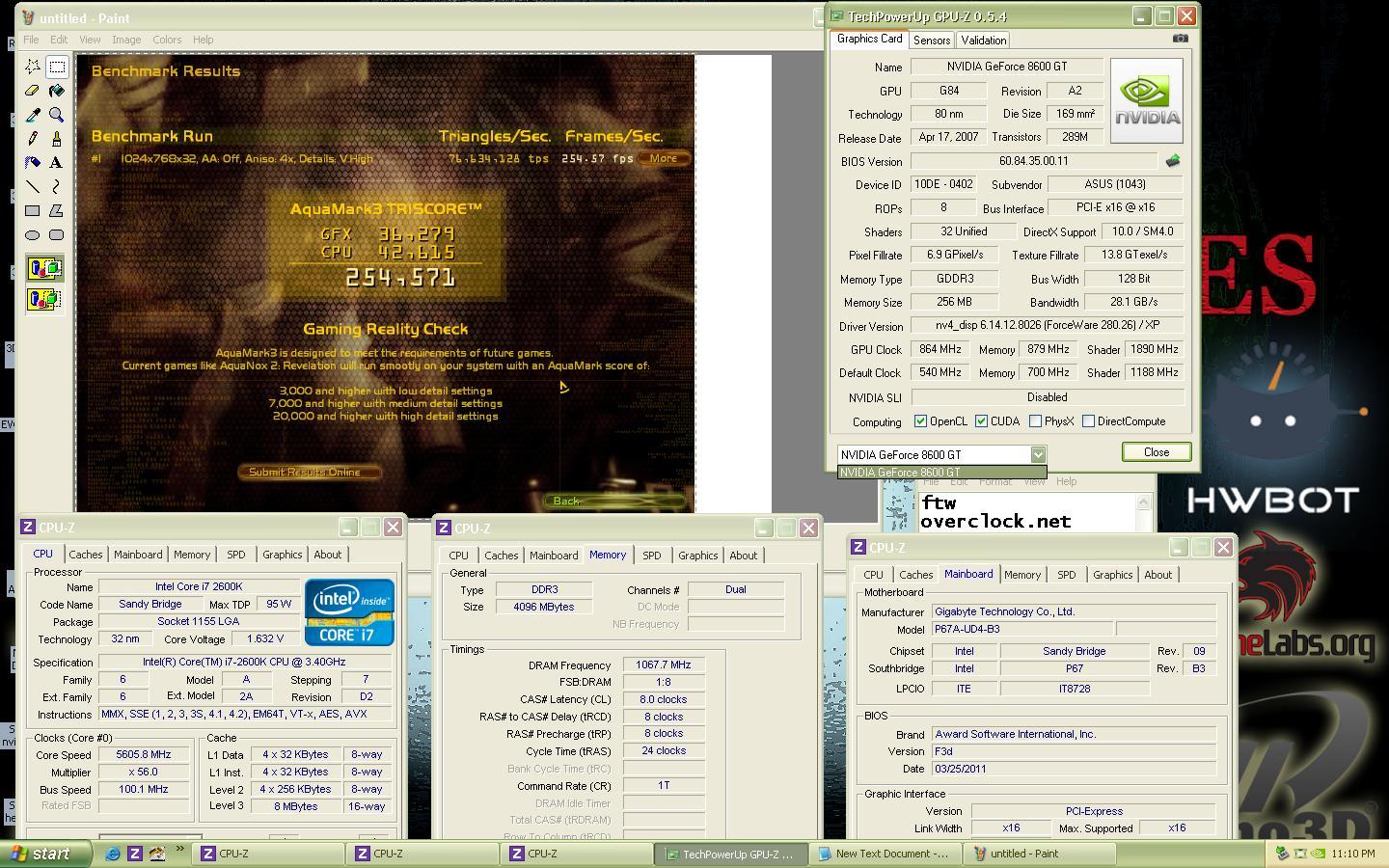Open Paint's Help menu

[203, 40]
